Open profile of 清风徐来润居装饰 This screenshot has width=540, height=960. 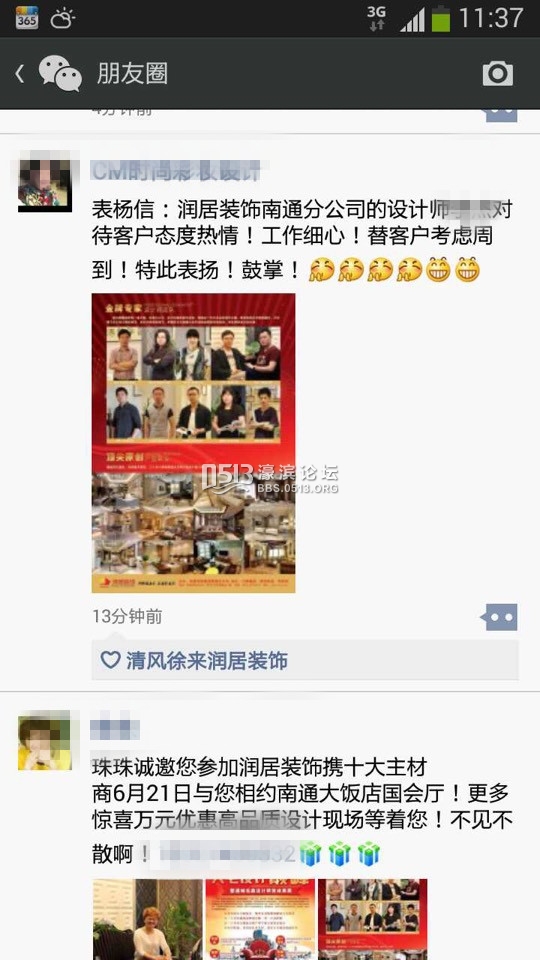207,661
